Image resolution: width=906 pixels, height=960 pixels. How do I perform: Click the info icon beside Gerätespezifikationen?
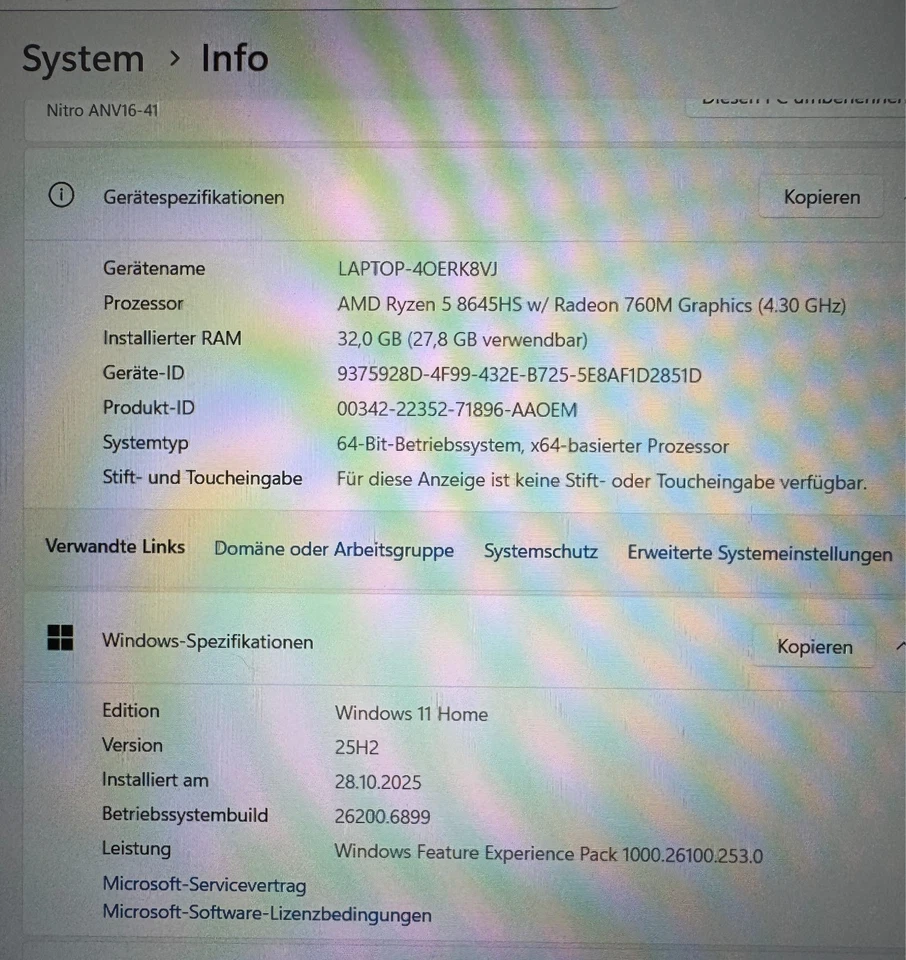pos(61,196)
